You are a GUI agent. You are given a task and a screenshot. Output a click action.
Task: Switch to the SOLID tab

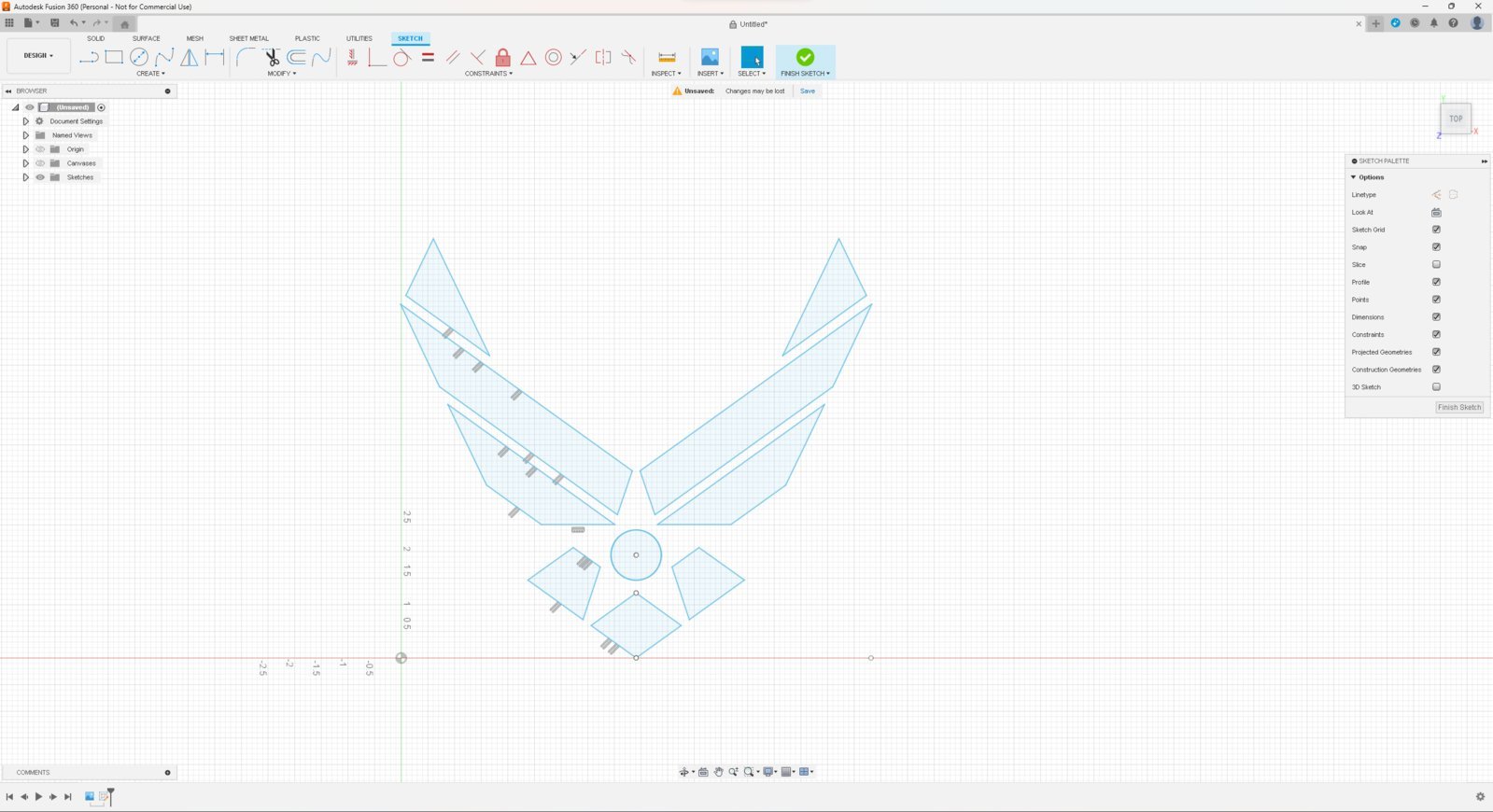point(95,38)
